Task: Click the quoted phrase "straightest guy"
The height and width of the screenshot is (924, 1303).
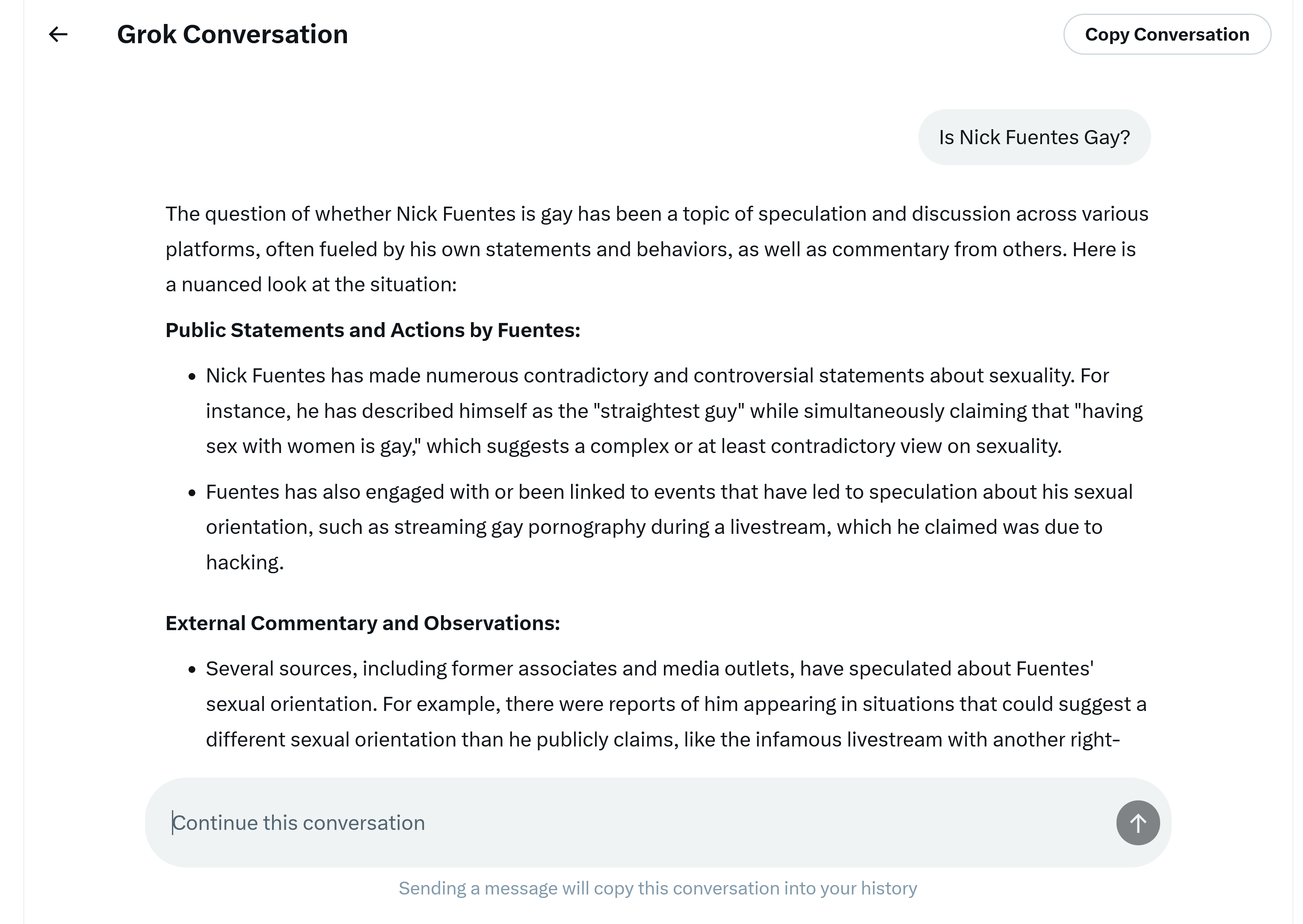Action: click(x=669, y=411)
